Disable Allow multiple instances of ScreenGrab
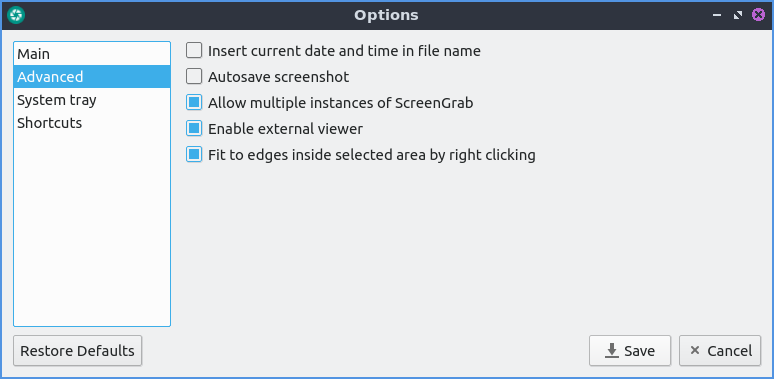The height and width of the screenshot is (379, 774). [194, 103]
